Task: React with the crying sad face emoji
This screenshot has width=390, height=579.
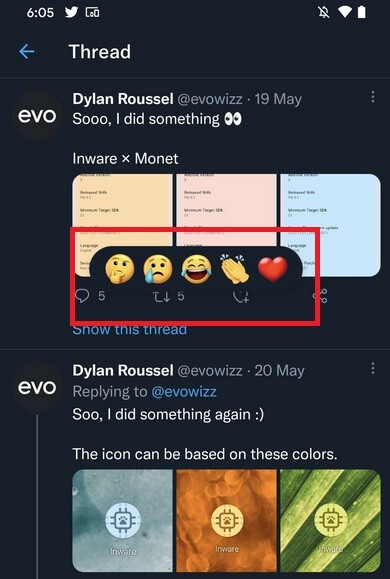Action: (158, 269)
